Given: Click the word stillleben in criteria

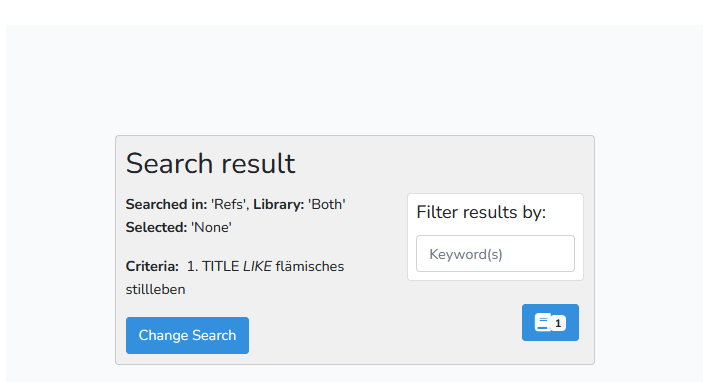Looking at the screenshot, I should pos(155,289).
